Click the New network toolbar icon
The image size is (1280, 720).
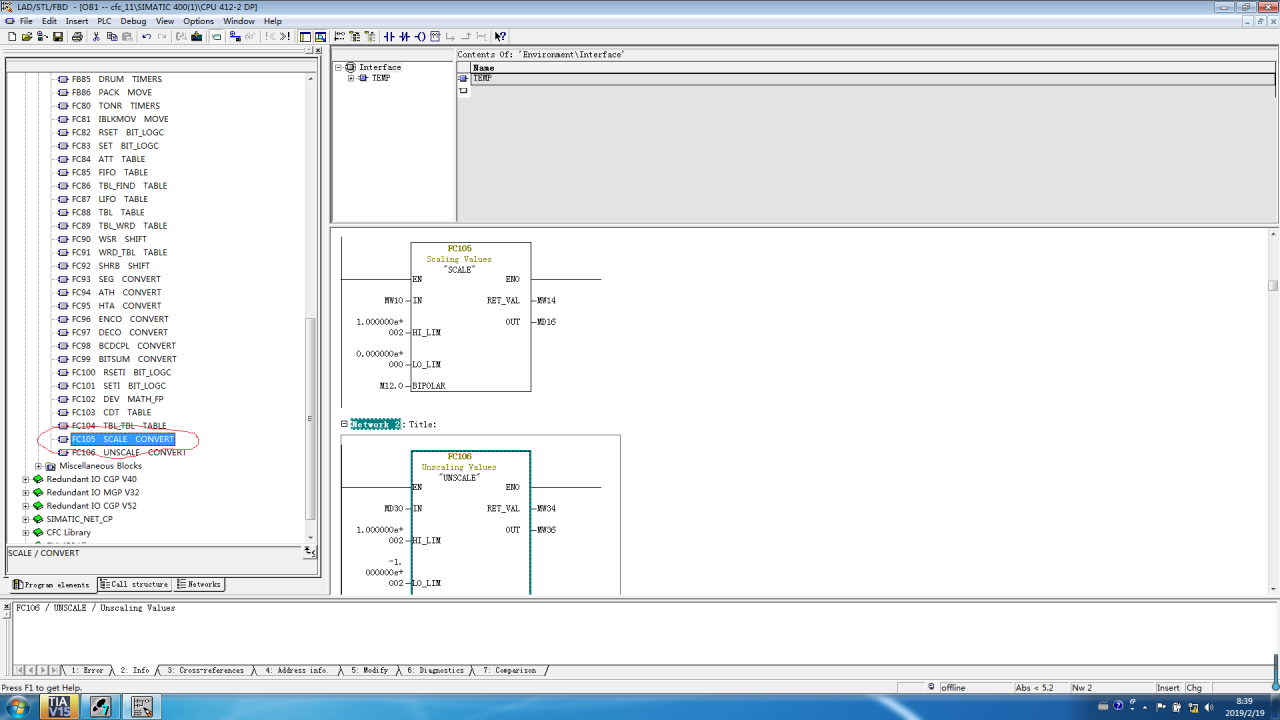pyautogui.click(x=339, y=36)
